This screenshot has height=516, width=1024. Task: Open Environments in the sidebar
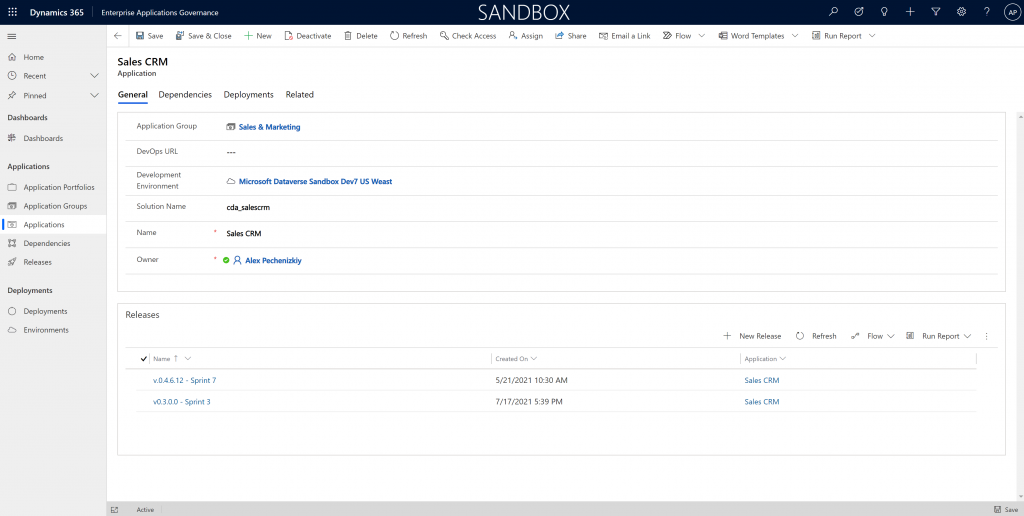click(x=46, y=330)
